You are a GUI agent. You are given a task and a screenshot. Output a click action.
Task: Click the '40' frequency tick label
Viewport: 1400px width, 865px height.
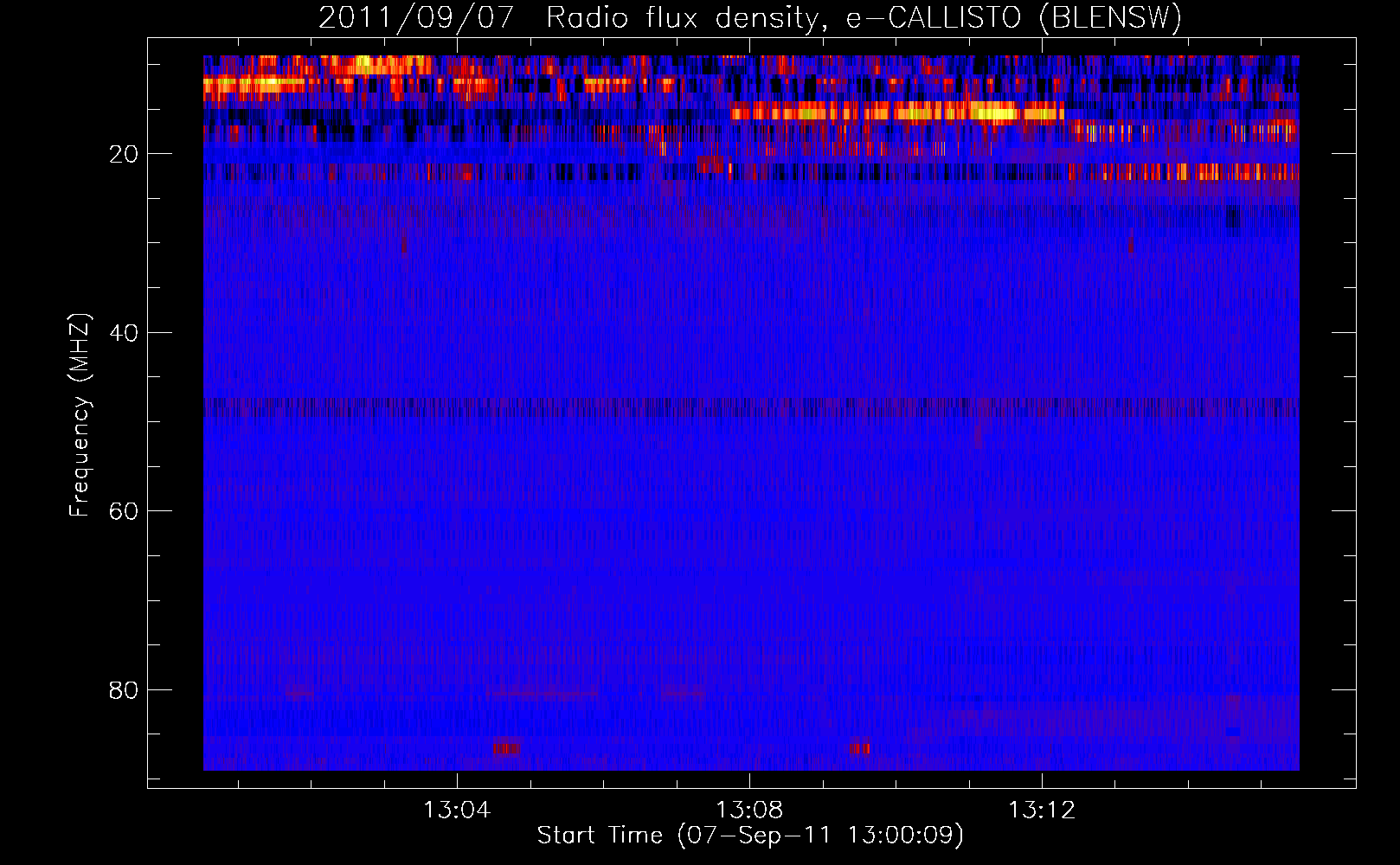pyautogui.click(x=124, y=333)
